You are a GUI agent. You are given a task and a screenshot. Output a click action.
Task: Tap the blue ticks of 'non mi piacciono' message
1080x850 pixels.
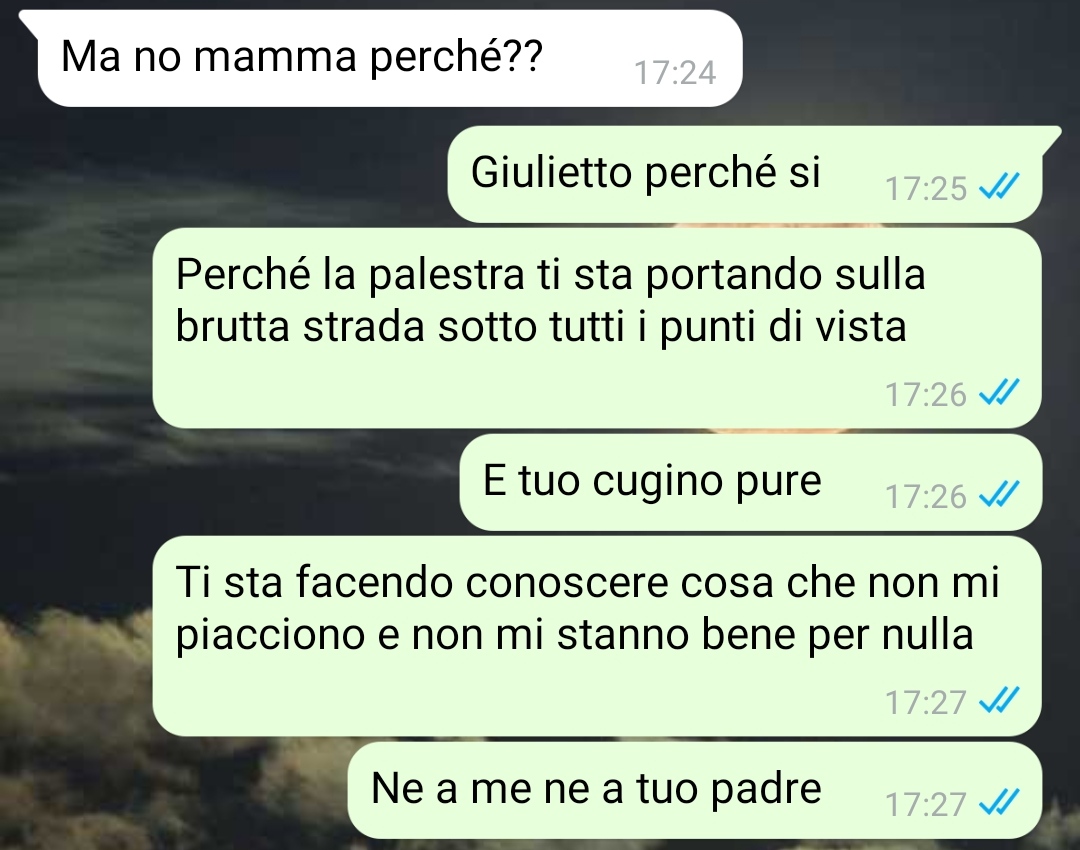coord(999,701)
